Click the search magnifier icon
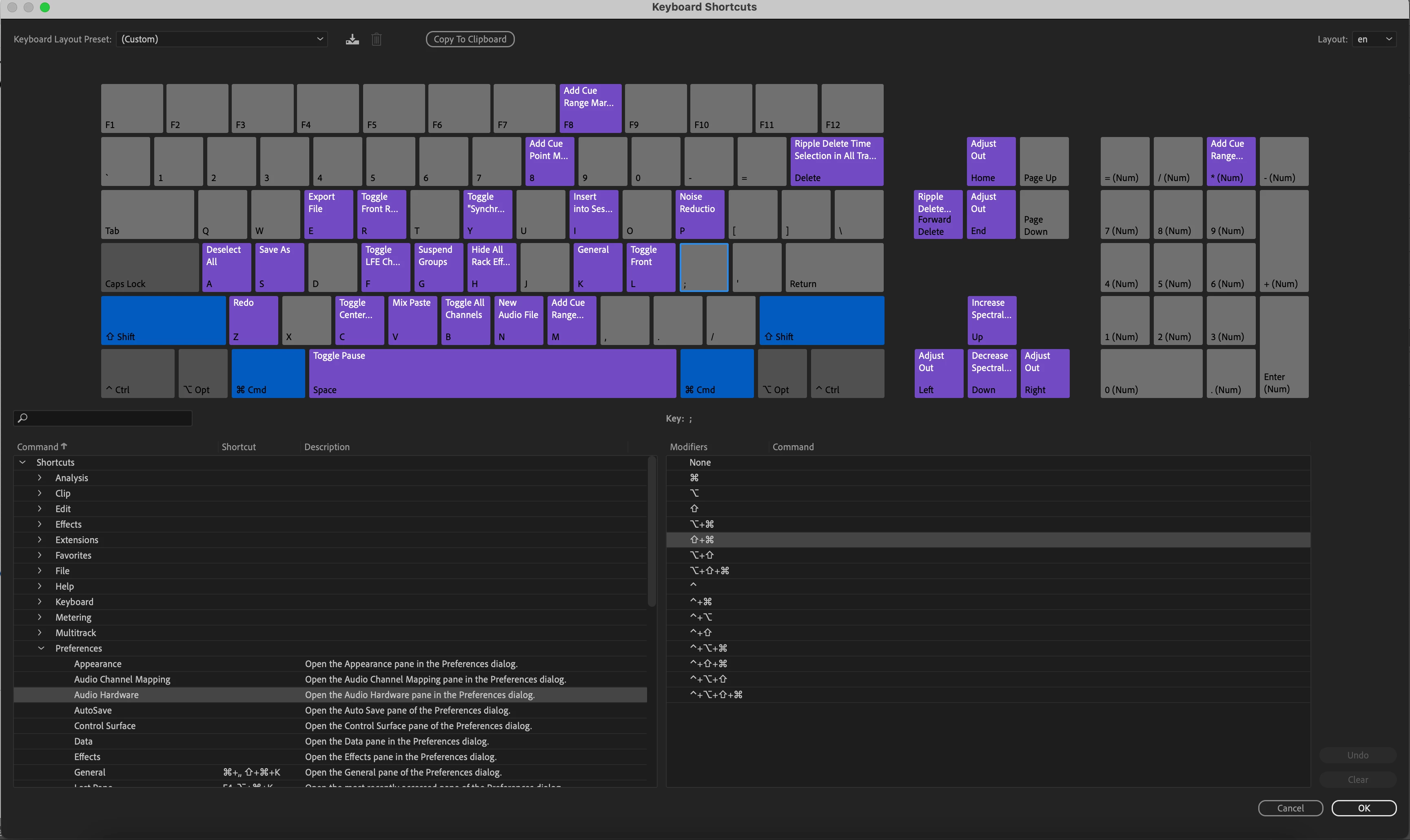The width and height of the screenshot is (1410, 840). [23, 418]
